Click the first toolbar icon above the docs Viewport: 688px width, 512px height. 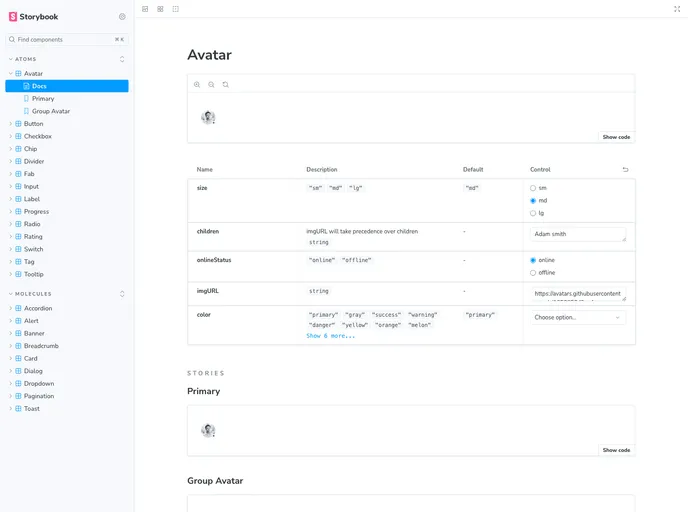(x=145, y=9)
